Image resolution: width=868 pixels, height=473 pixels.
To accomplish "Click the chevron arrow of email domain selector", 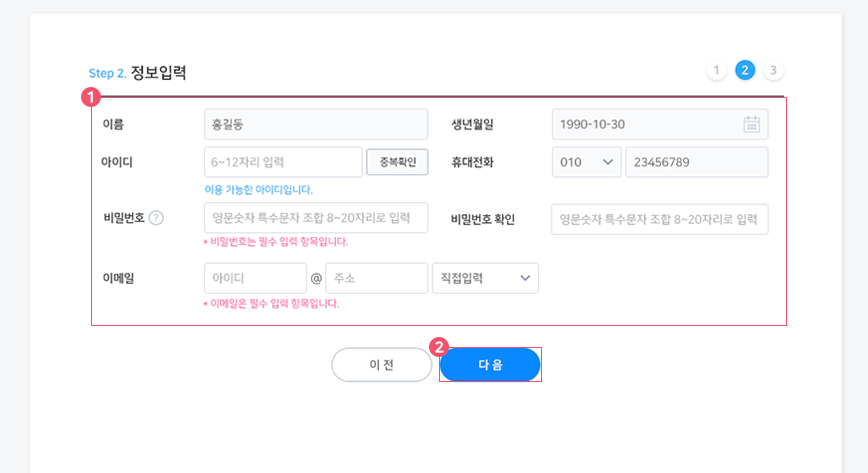I will [x=525, y=278].
